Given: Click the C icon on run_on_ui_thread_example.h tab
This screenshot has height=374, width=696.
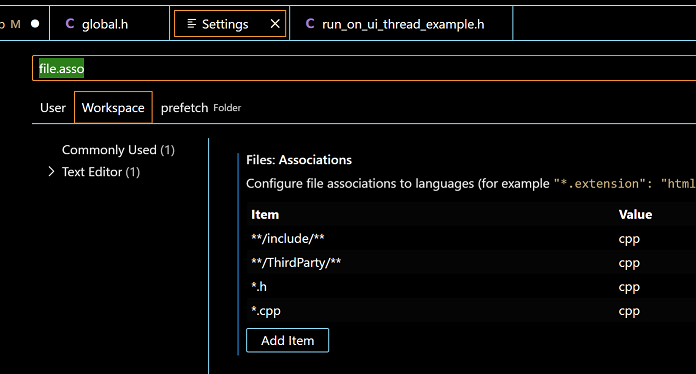Looking at the screenshot, I should point(310,24).
